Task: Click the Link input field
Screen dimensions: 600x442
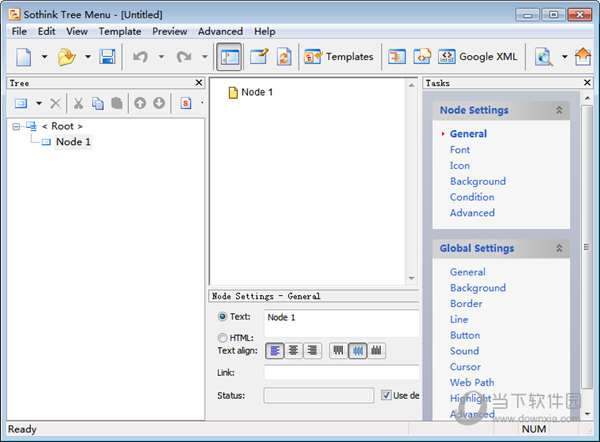Action: pos(341,372)
